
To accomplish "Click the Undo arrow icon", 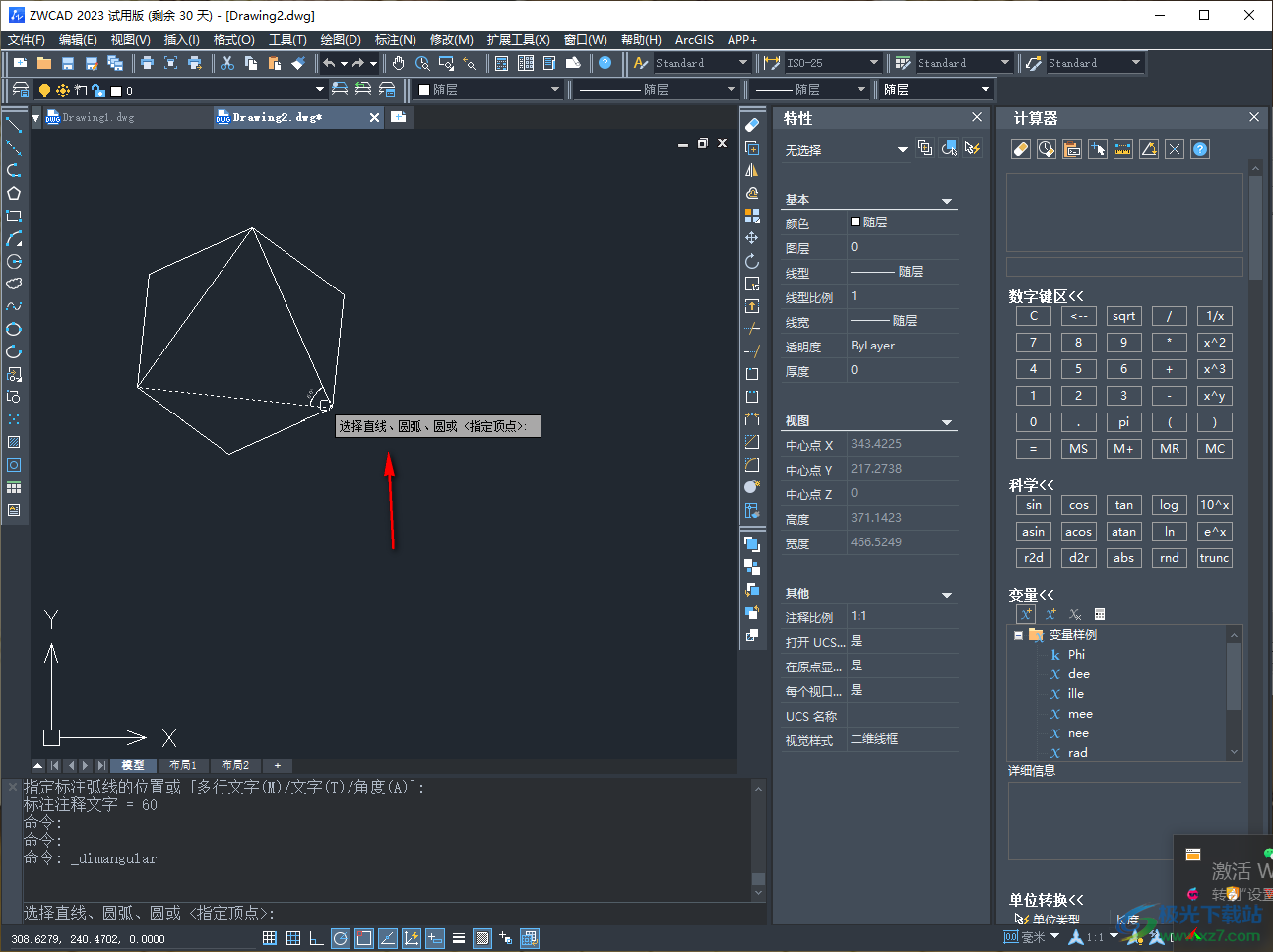I will [x=329, y=63].
